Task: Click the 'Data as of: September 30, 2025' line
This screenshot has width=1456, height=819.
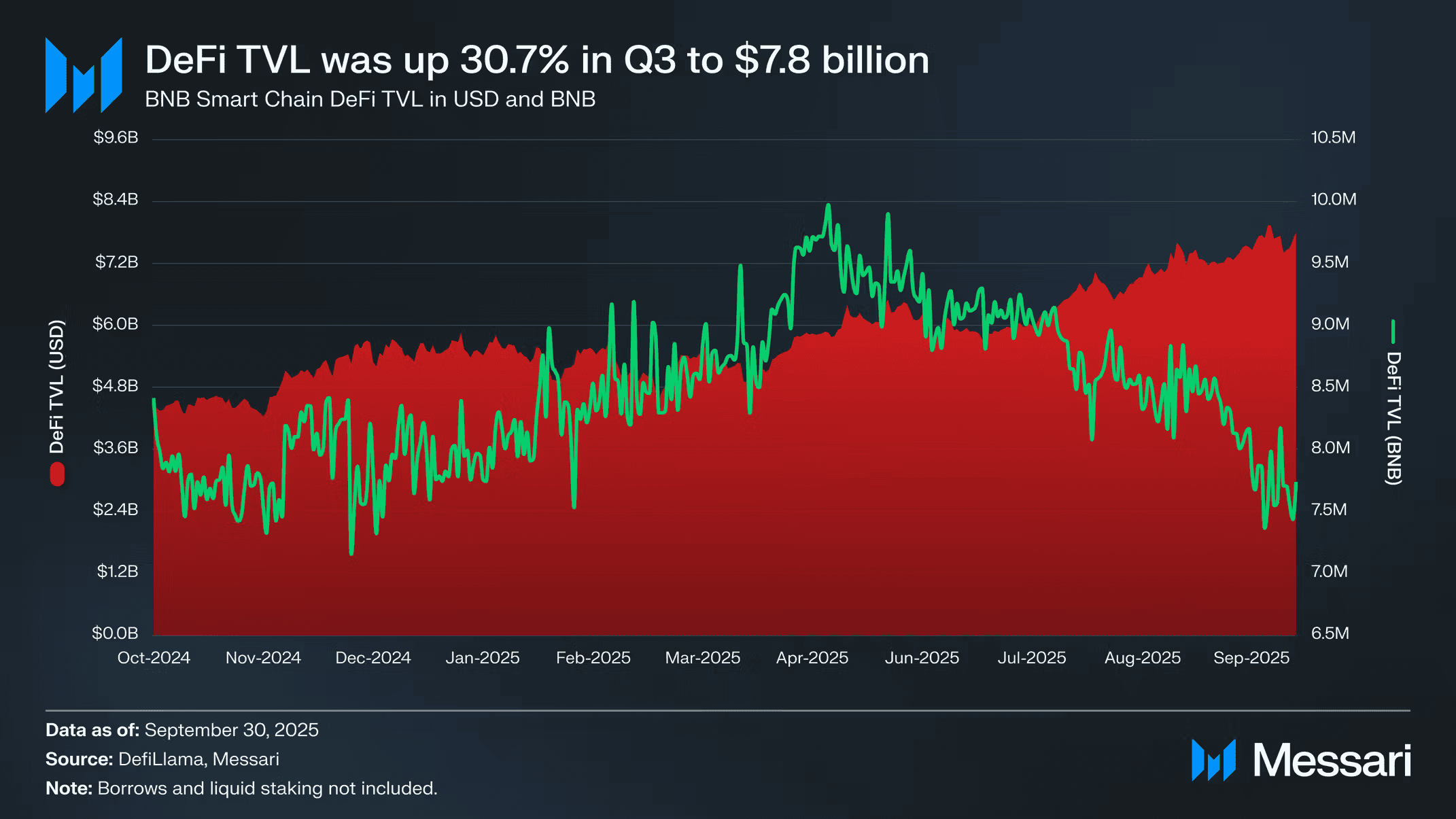Action: click(x=182, y=730)
